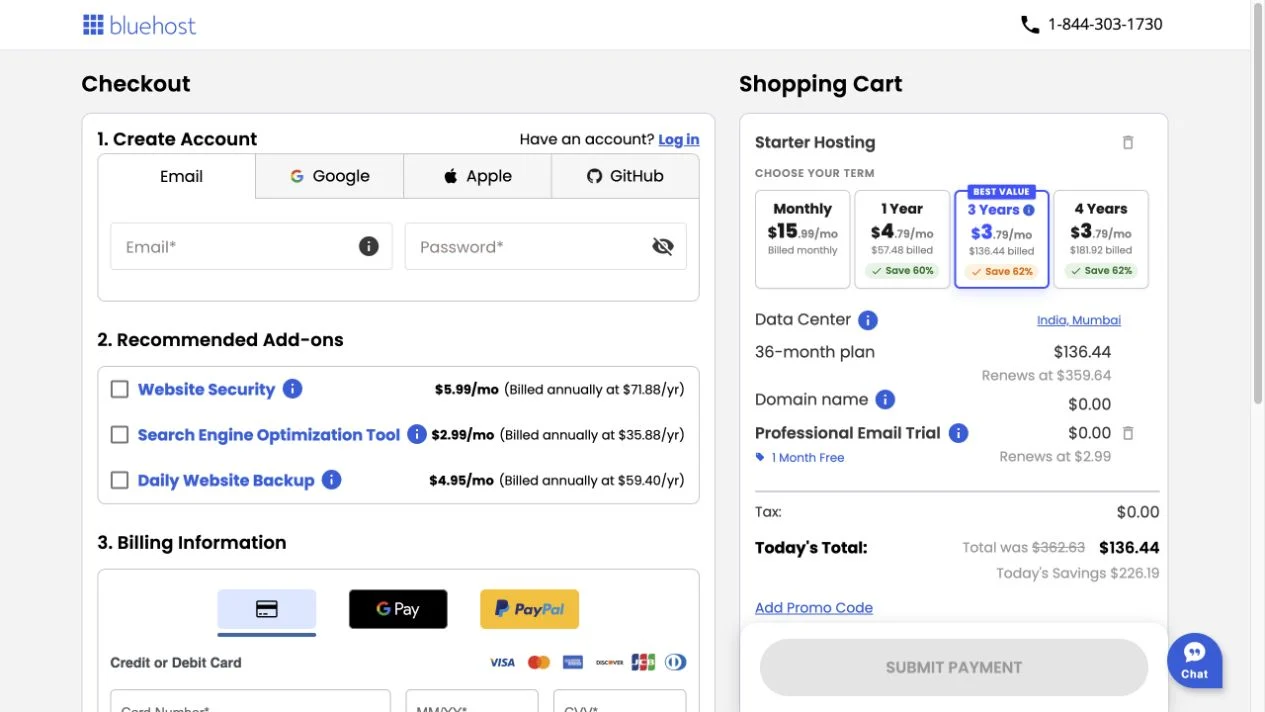The image size is (1265, 712).
Task: Check the Daily Website Backup add-on
Action: click(x=120, y=480)
